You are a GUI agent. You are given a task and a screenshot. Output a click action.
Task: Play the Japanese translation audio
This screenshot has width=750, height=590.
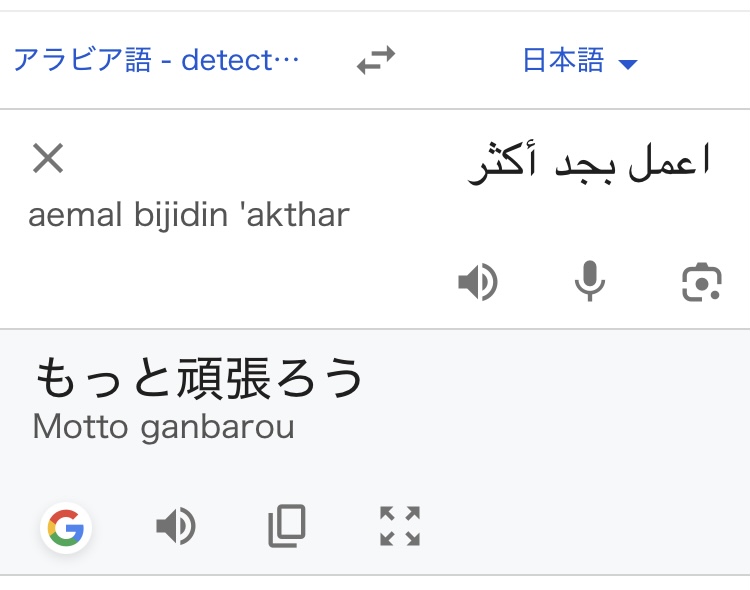click(x=176, y=526)
